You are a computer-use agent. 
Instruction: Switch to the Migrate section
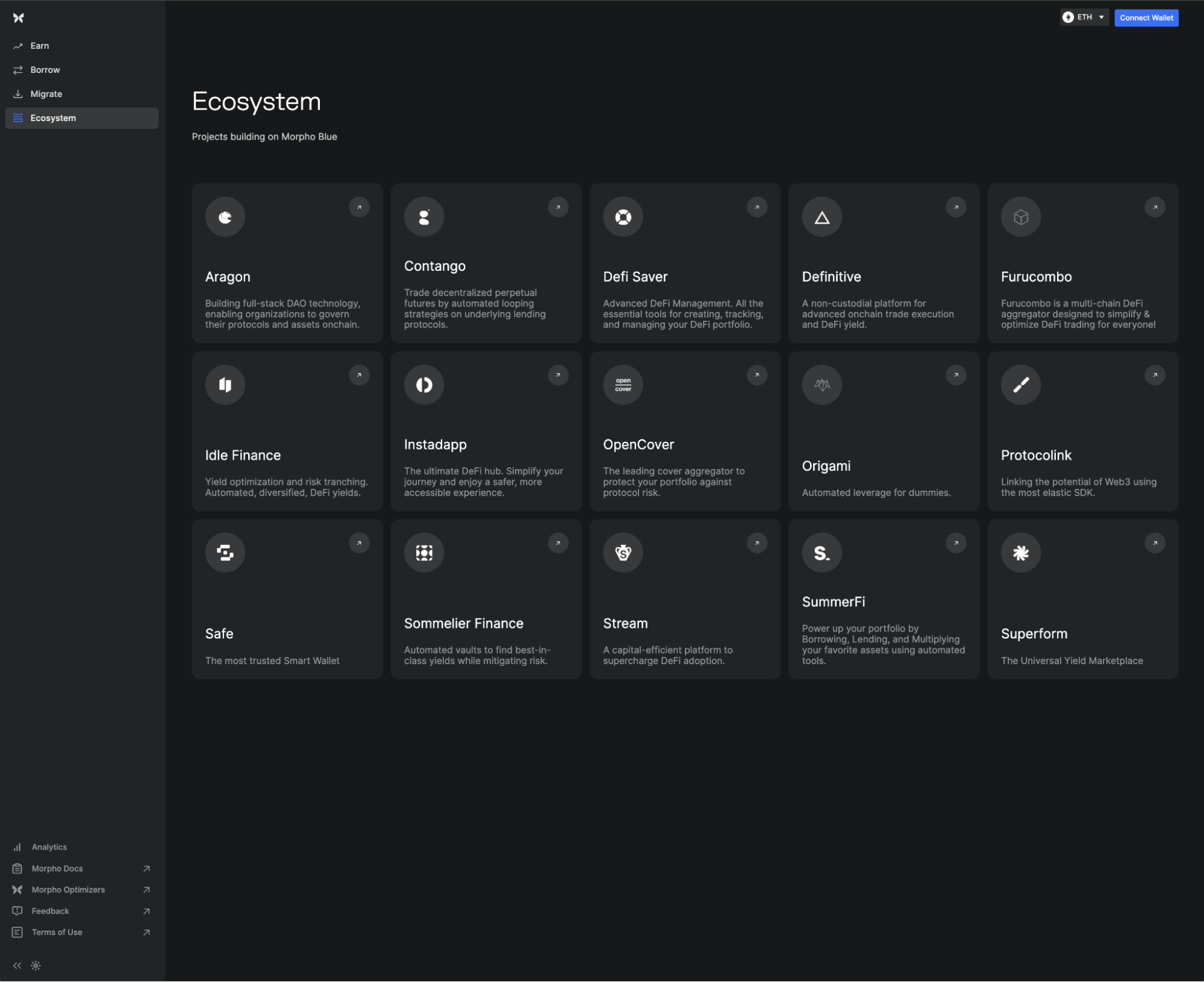pyautogui.click(x=46, y=93)
